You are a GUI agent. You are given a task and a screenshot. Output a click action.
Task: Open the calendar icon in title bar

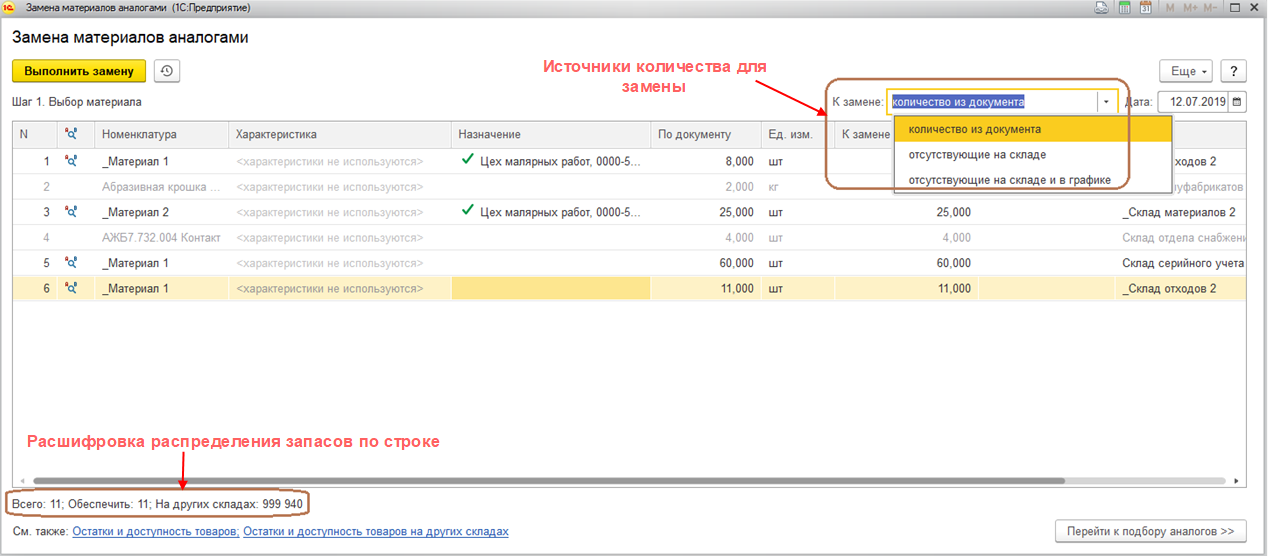[1145, 8]
